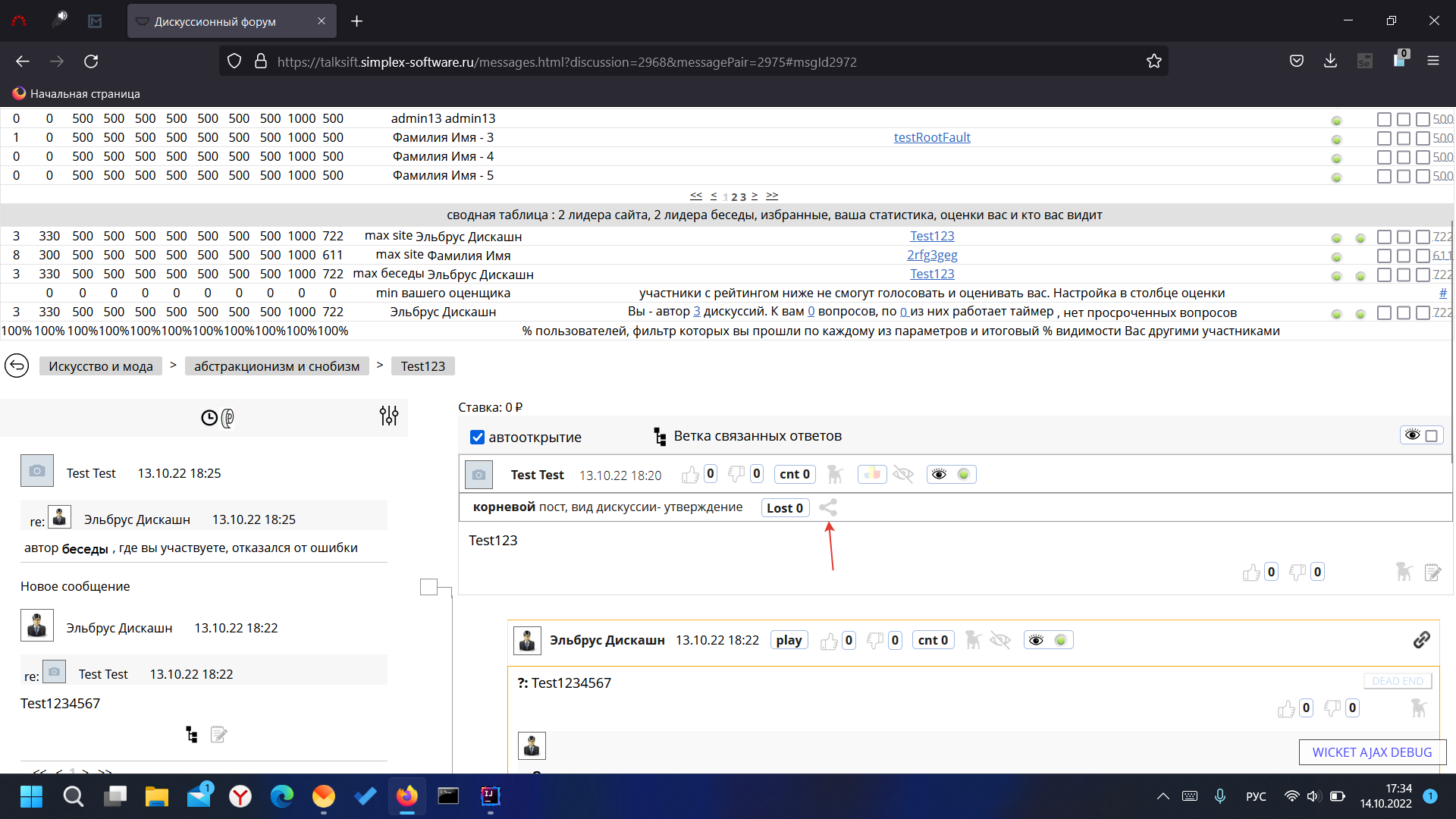Open Yandex browser from the taskbar
Image resolution: width=1456 pixels, height=819 pixels.
[240, 796]
